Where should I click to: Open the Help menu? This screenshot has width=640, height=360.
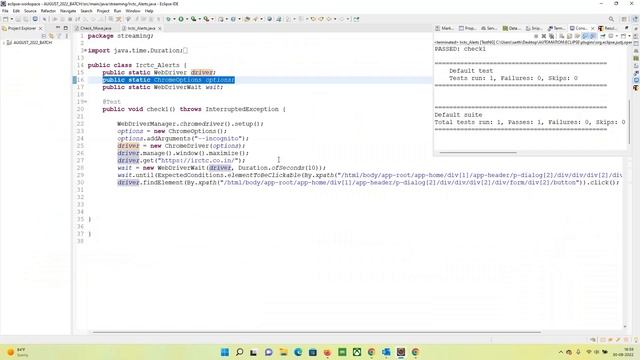pos(149,11)
